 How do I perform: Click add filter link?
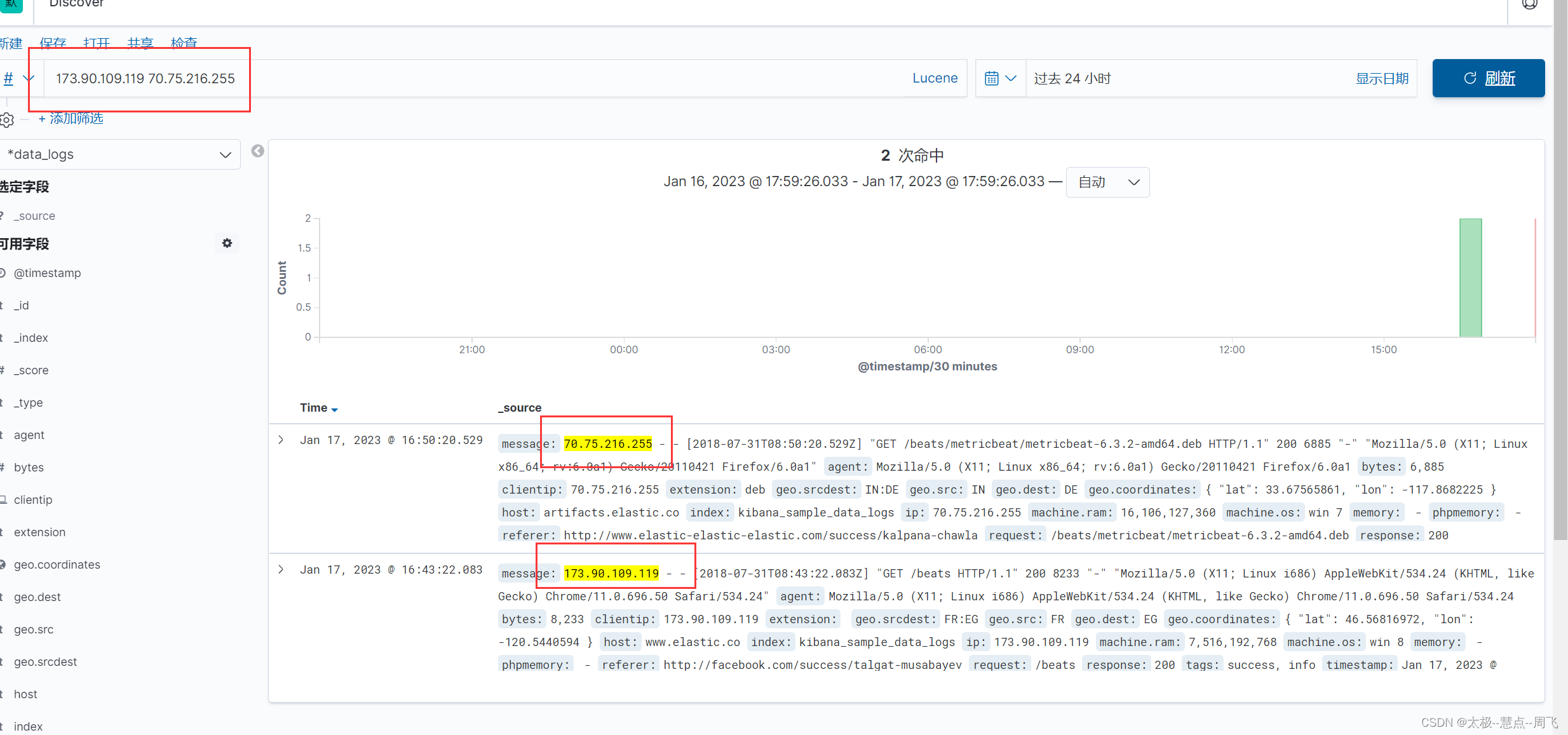[71, 119]
